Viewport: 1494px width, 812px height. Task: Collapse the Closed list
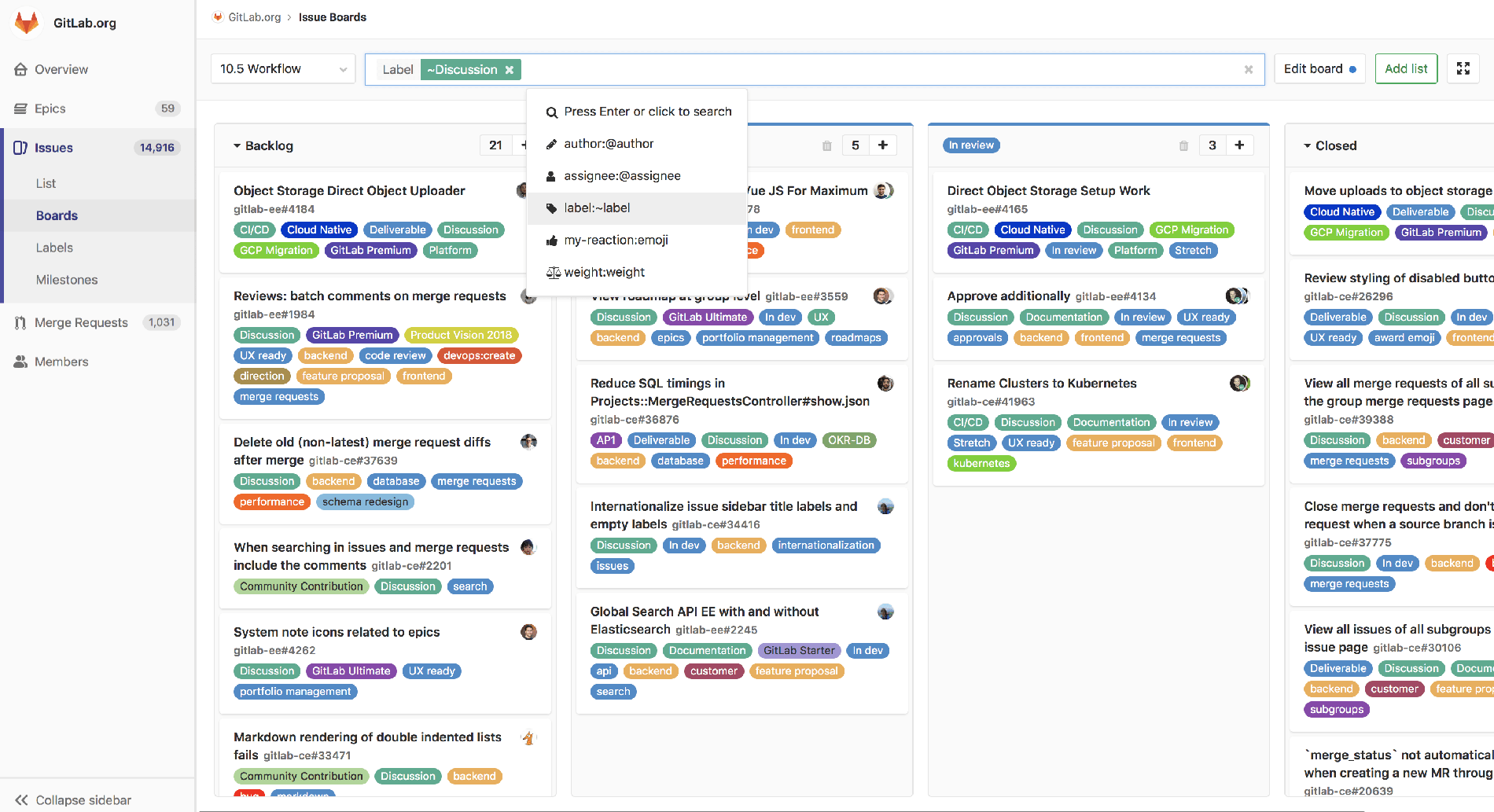[x=1308, y=145]
